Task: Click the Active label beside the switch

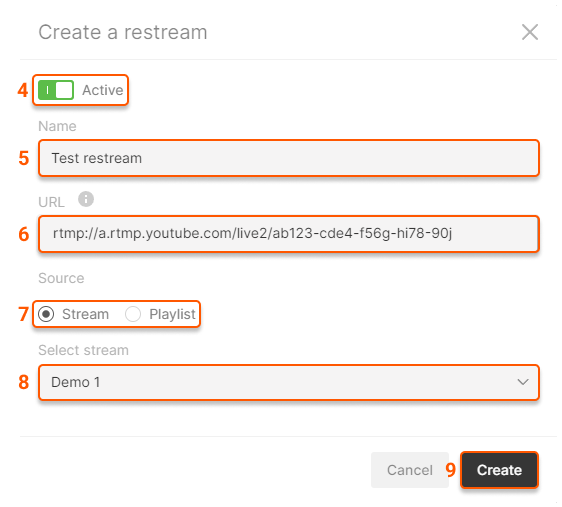Action: coord(103,90)
